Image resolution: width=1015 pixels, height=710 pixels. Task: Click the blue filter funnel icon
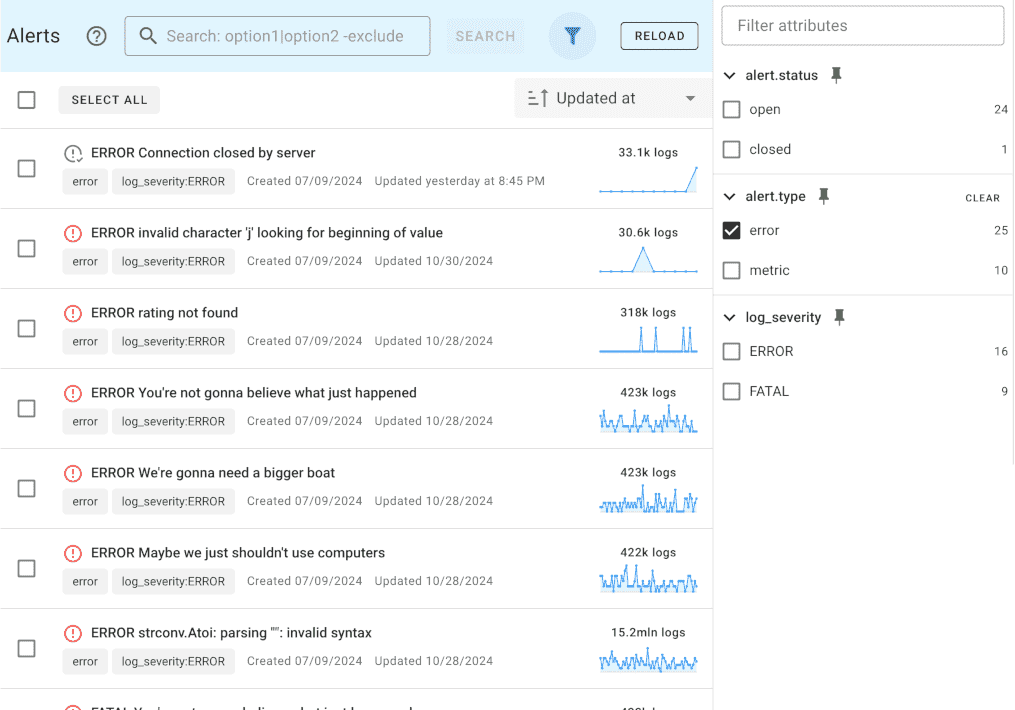(572, 36)
